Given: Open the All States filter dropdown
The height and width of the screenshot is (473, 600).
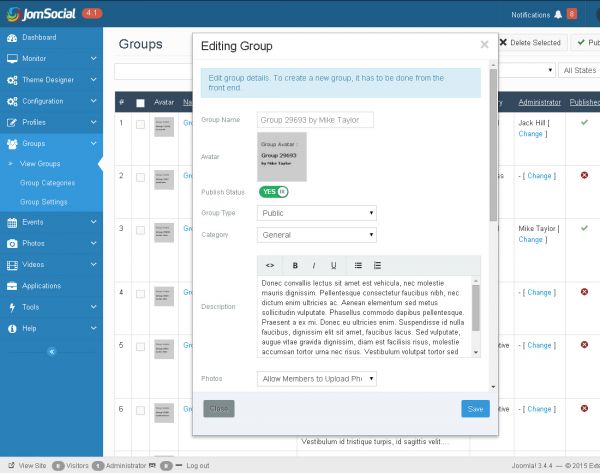Looking at the screenshot, I should coord(579,70).
